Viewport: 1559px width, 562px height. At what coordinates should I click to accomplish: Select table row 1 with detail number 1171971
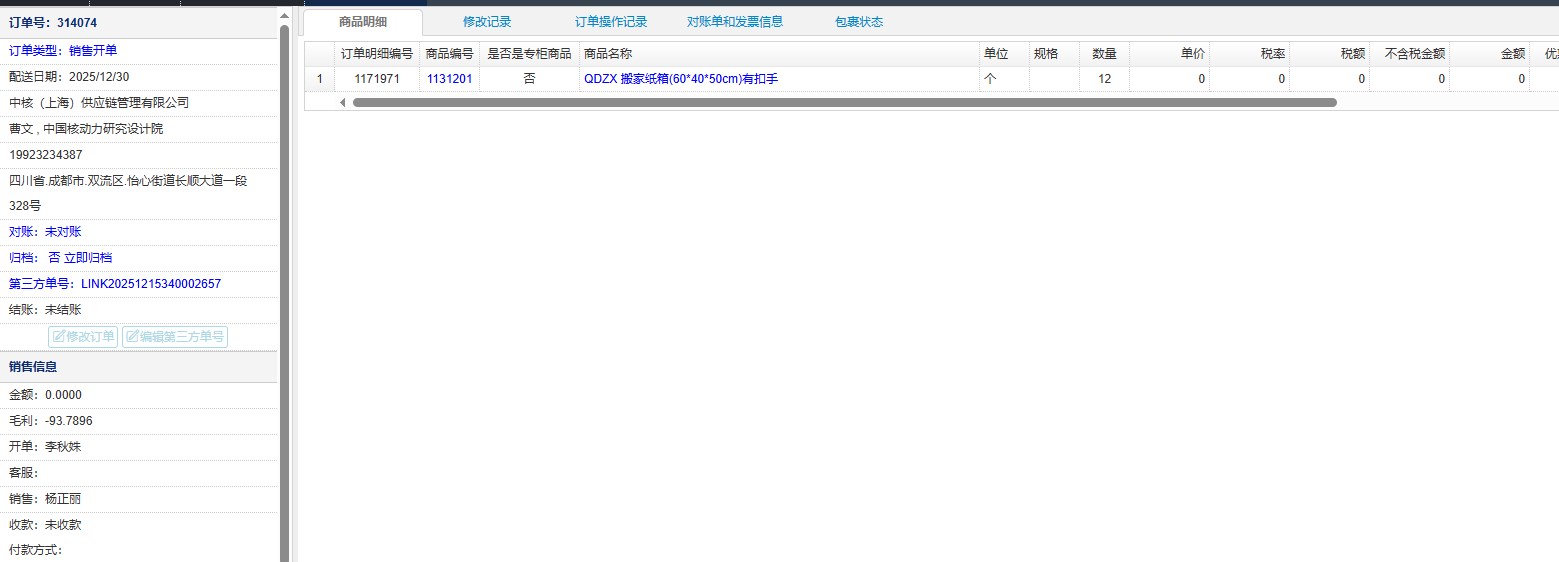[x=377, y=79]
